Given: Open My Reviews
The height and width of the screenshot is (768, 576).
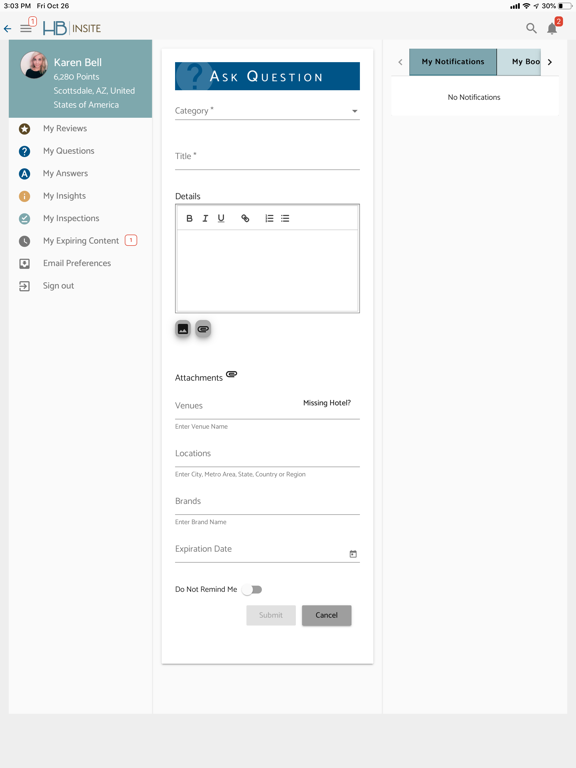Looking at the screenshot, I should (65, 128).
